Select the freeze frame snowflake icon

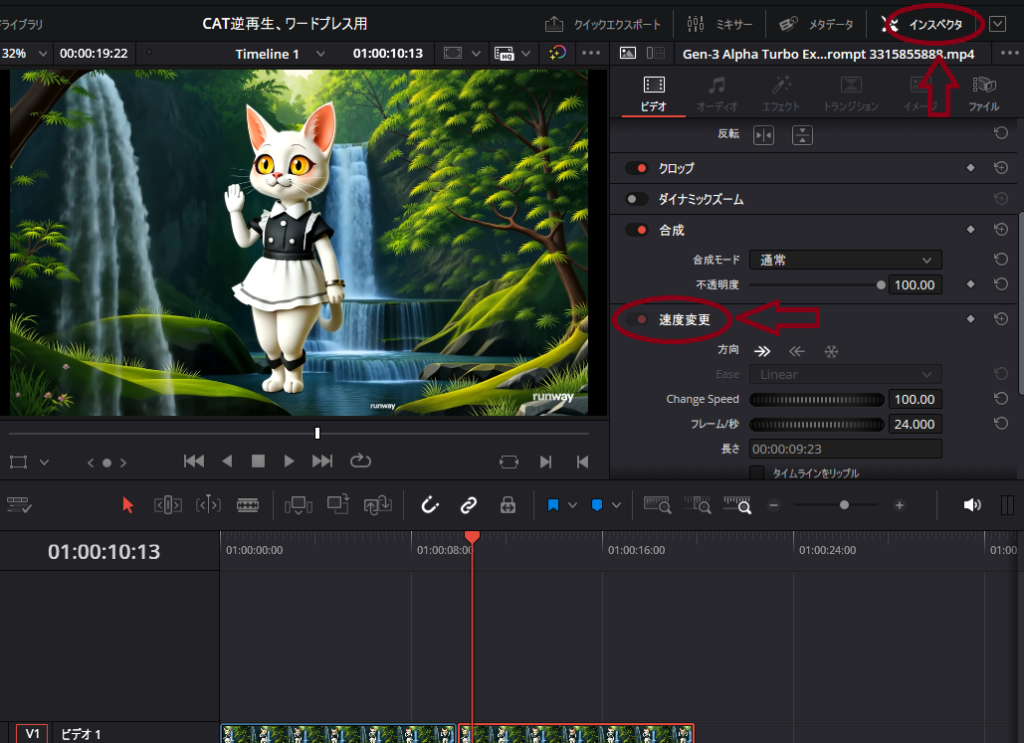830,351
